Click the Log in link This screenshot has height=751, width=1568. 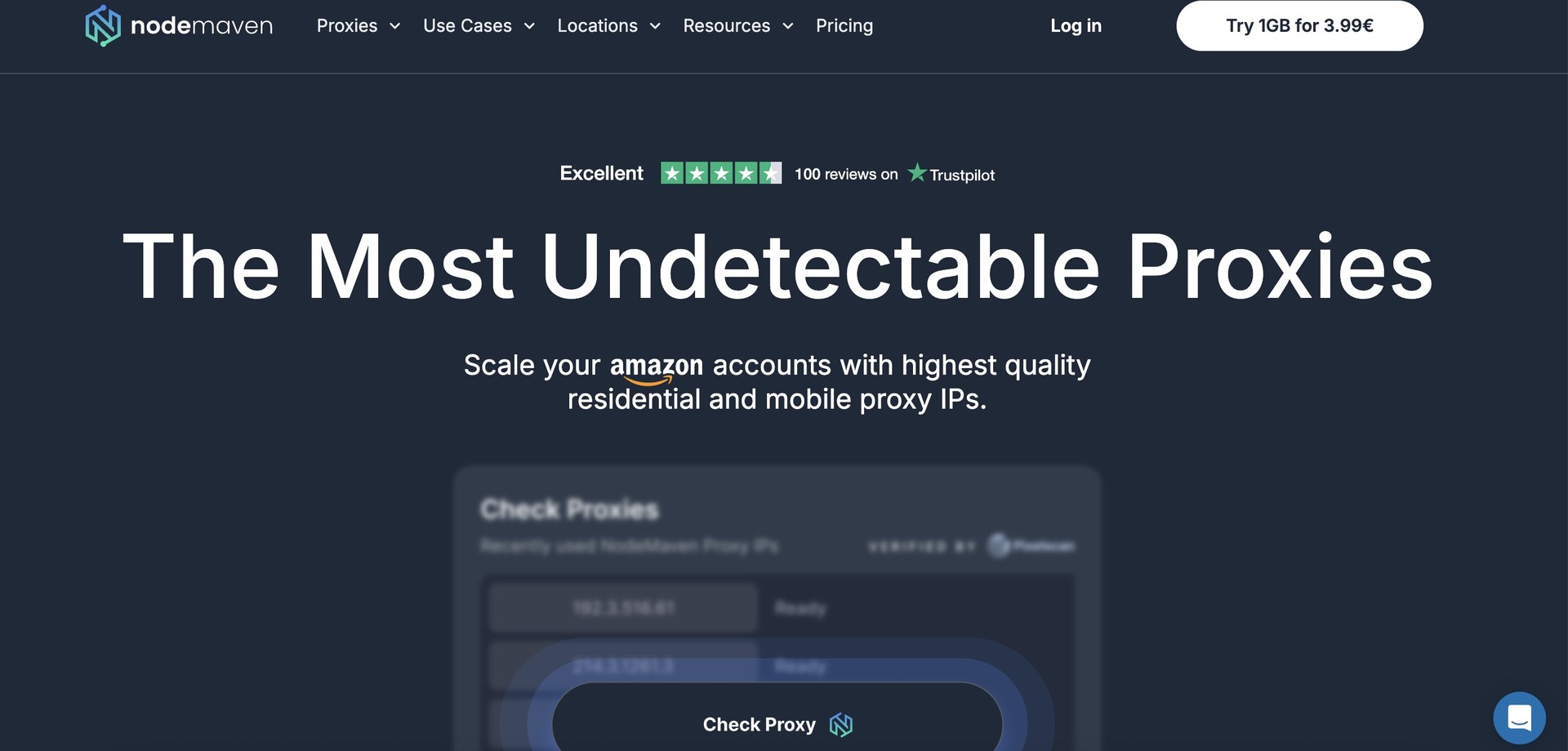pos(1076,26)
